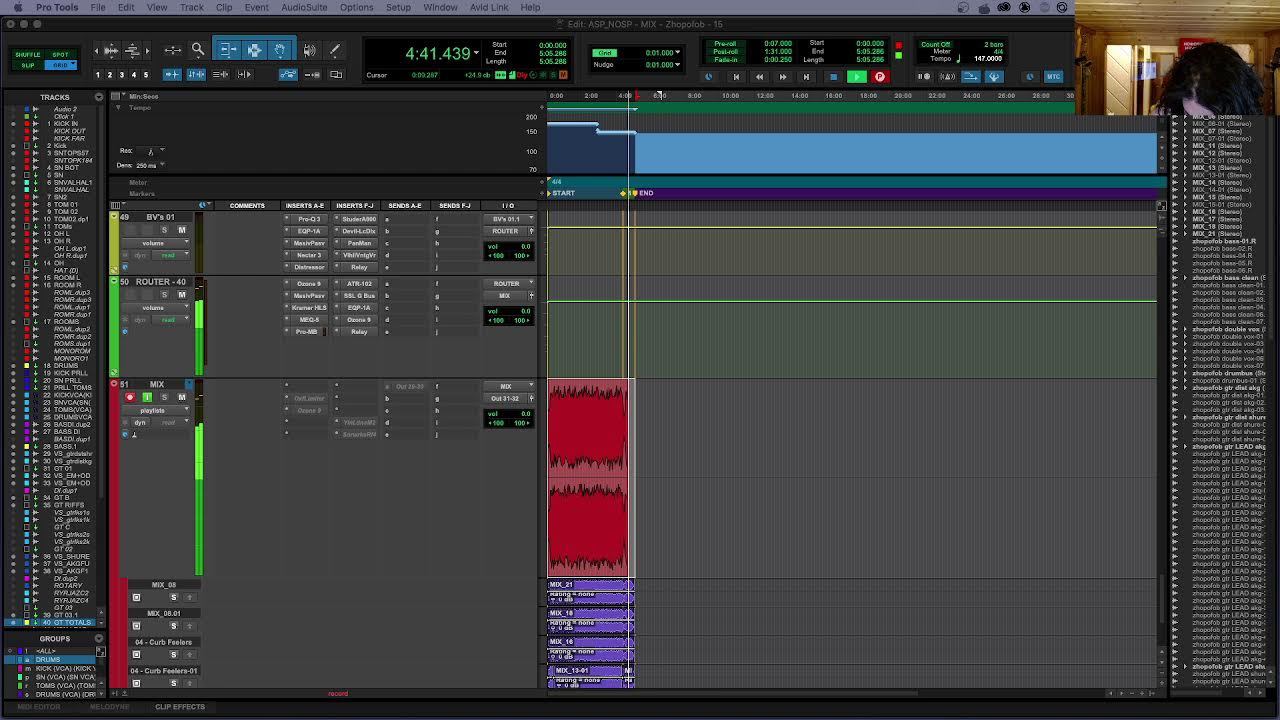The image size is (1280, 720).
Task: Select the Grabber hand tool
Action: [279, 50]
